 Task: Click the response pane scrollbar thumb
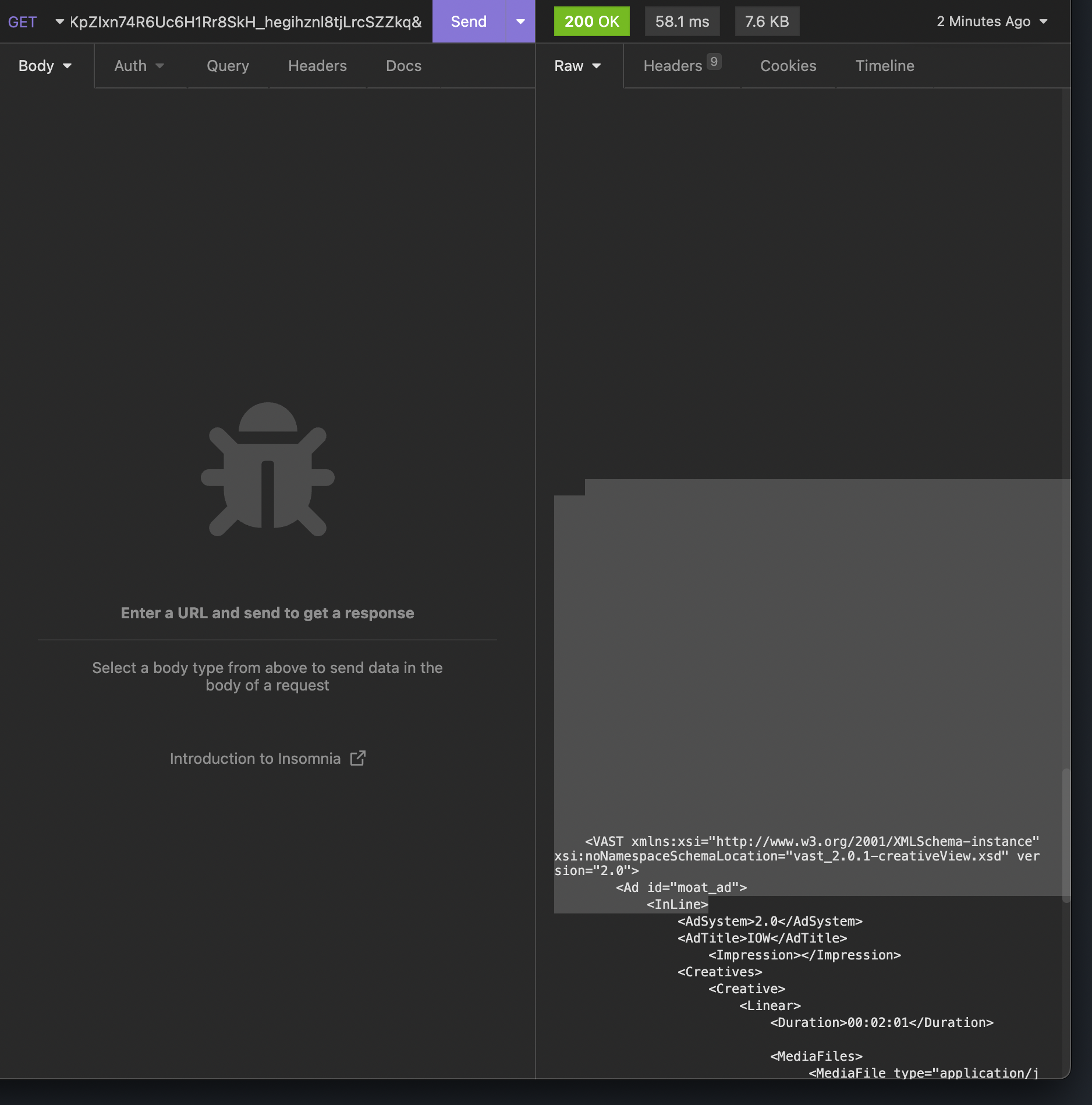pos(1066,835)
